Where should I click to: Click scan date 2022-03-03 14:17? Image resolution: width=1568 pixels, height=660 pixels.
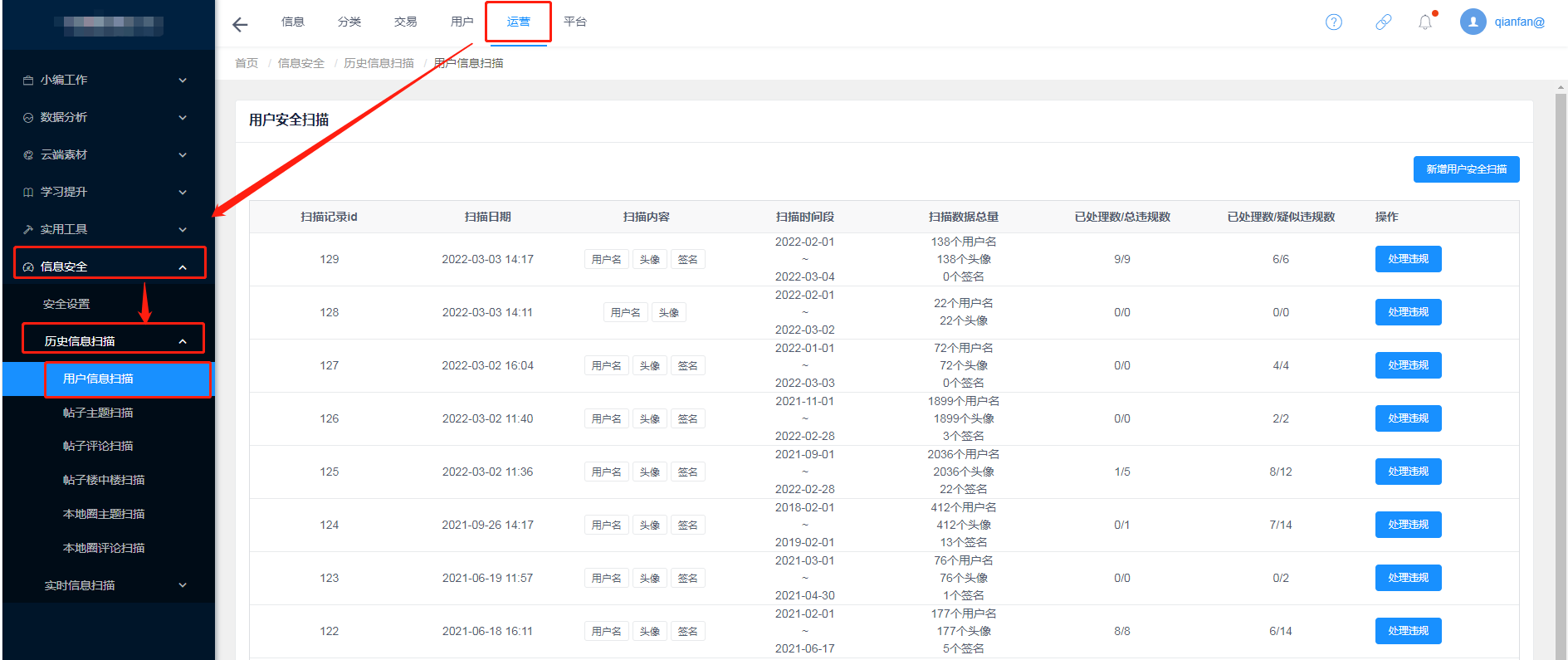pos(487,259)
